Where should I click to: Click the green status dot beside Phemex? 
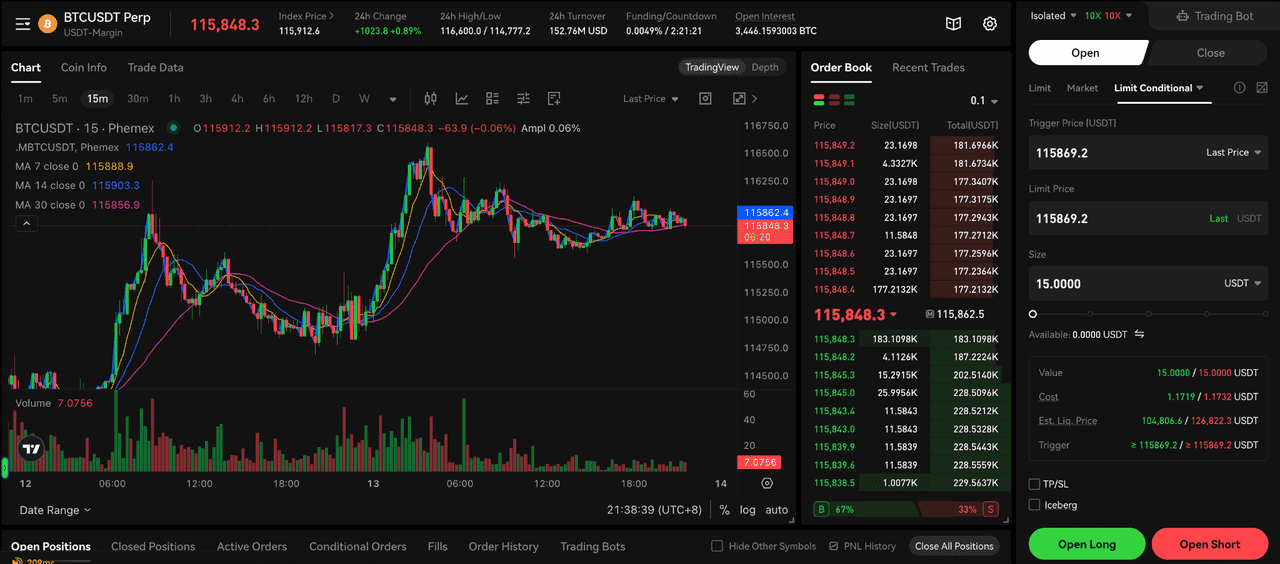pos(173,128)
